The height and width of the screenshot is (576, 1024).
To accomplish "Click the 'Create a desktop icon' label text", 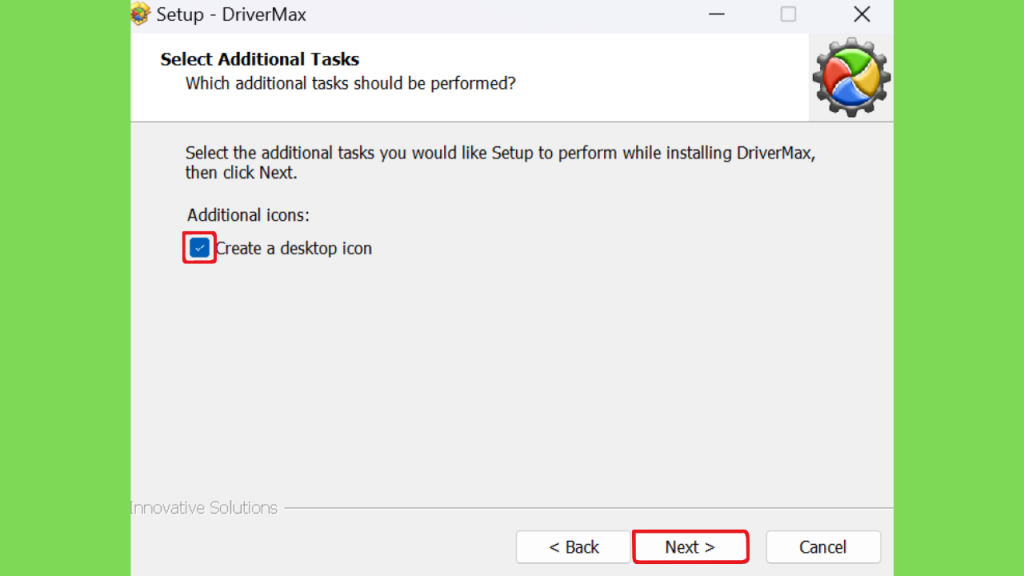I will click(x=294, y=248).
